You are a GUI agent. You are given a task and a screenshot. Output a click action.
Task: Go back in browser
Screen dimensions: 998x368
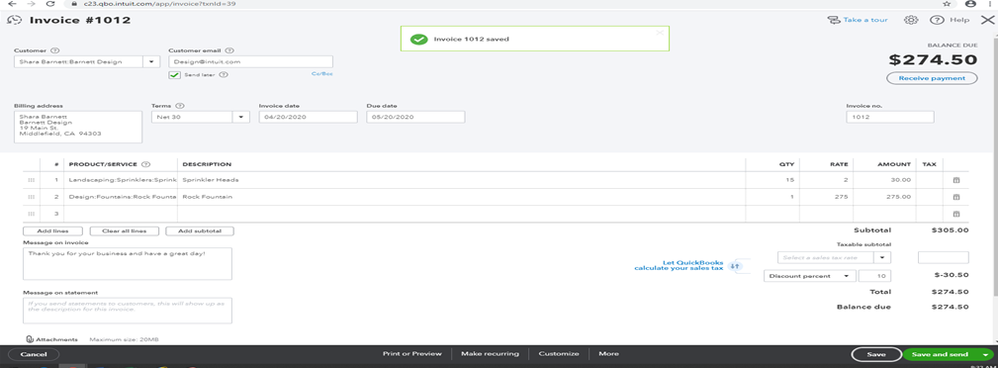[x=12, y=3]
